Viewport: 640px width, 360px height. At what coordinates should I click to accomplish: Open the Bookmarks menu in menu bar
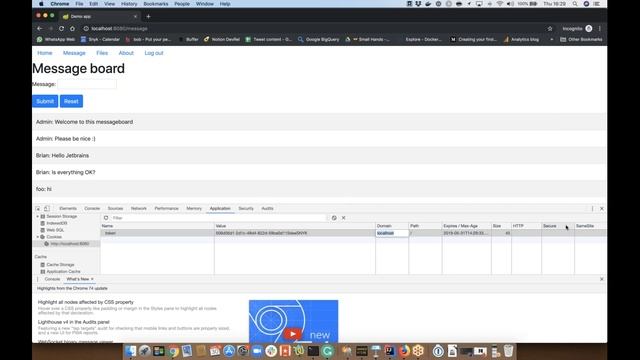coord(156,4)
